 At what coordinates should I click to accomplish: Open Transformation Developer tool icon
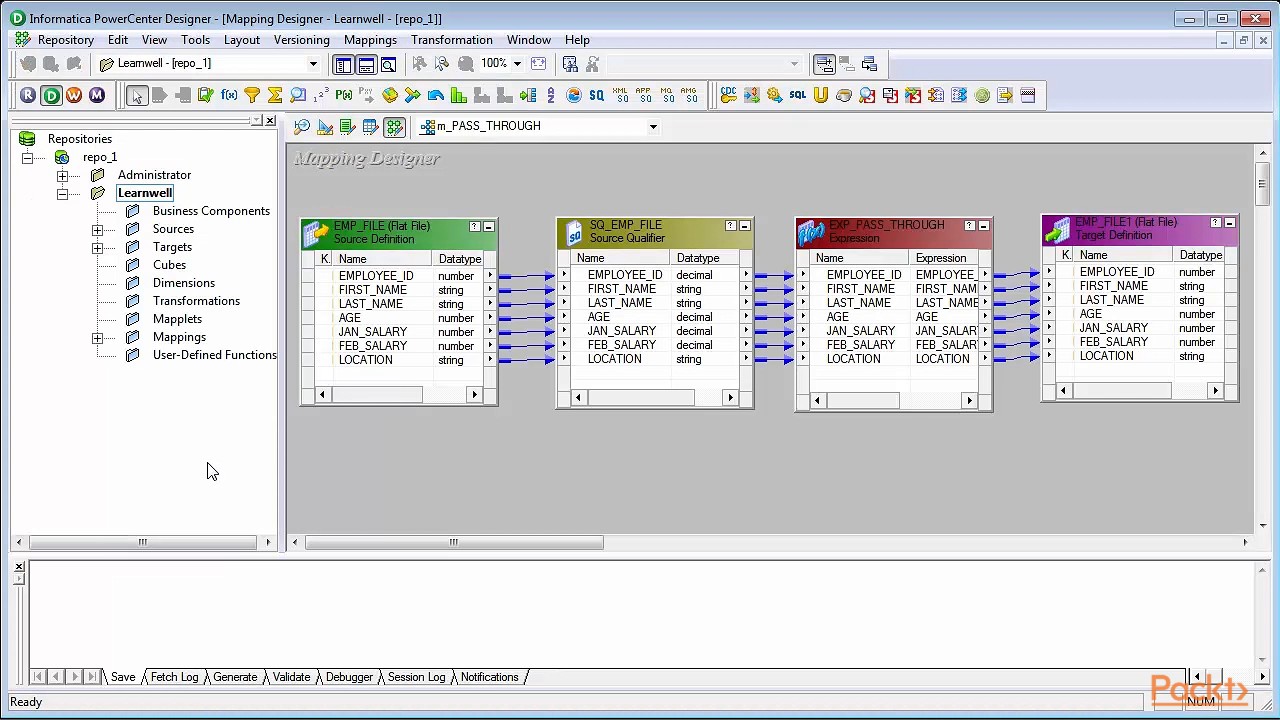coord(347,127)
